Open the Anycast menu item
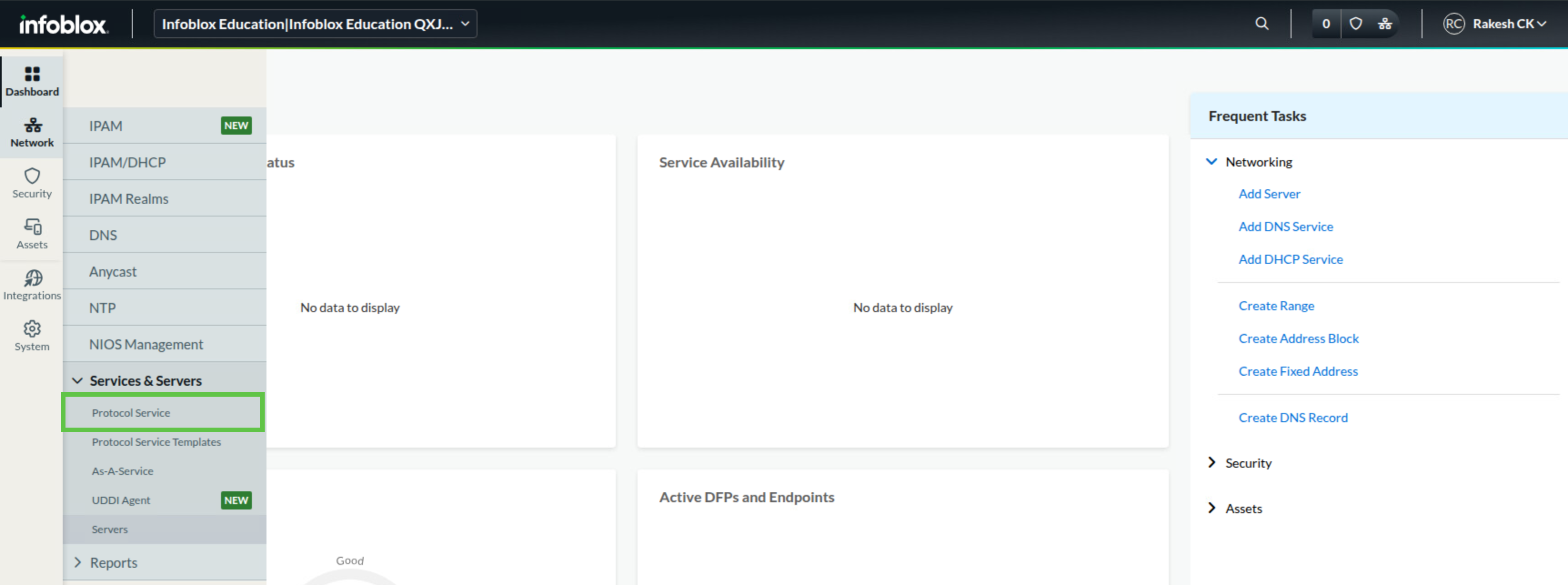Viewport: 1568px width, 585px height. pyautogui.click(x=164, y=272)
